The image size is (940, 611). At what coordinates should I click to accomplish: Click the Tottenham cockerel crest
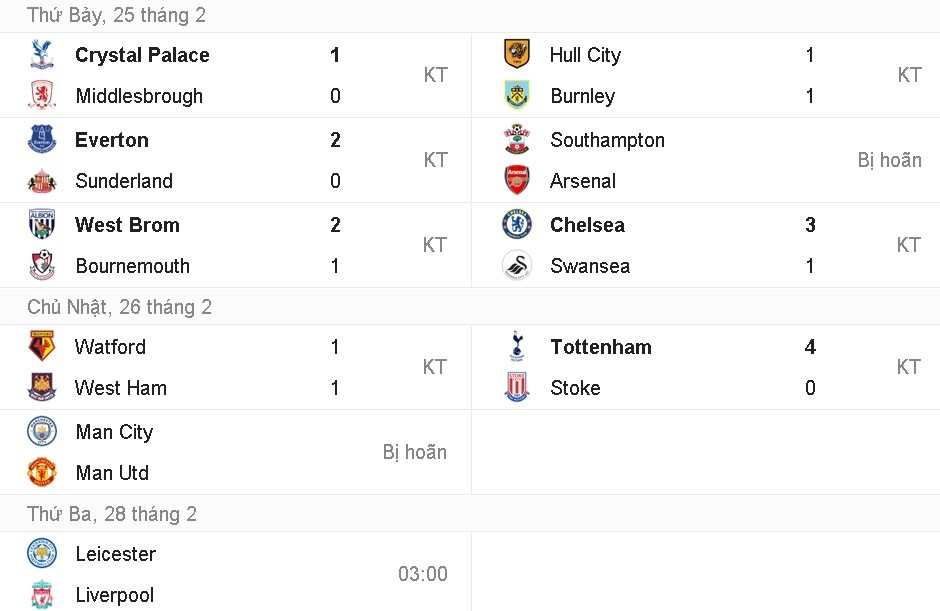[517, 347]
